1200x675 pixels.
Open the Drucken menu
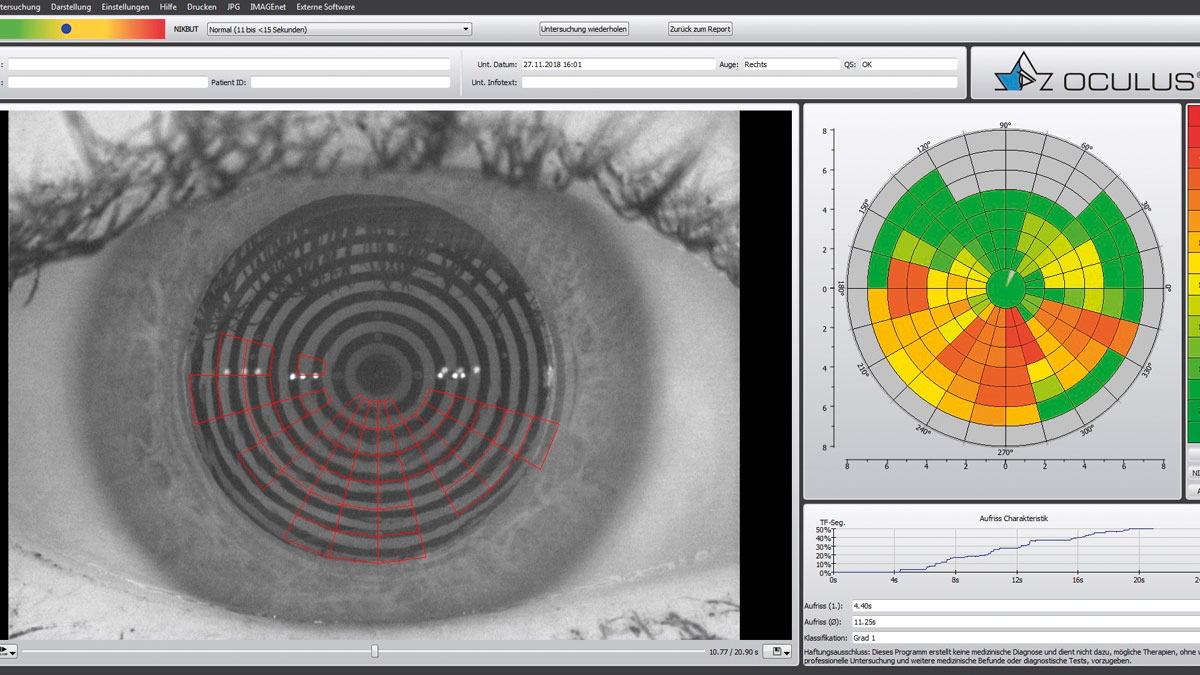coord(201,7)
